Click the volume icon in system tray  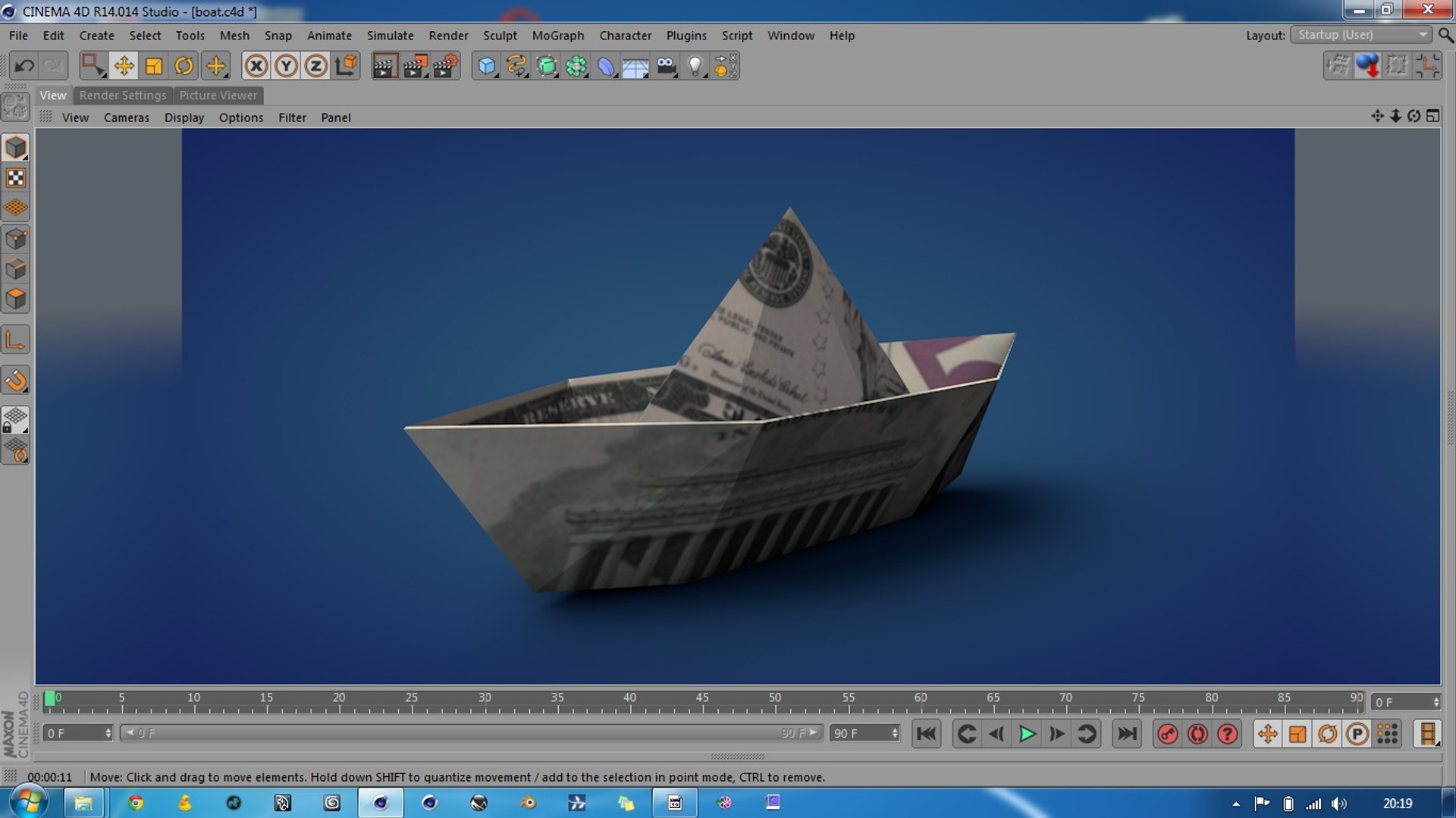pyautogui.click(x=1338, y=804)
